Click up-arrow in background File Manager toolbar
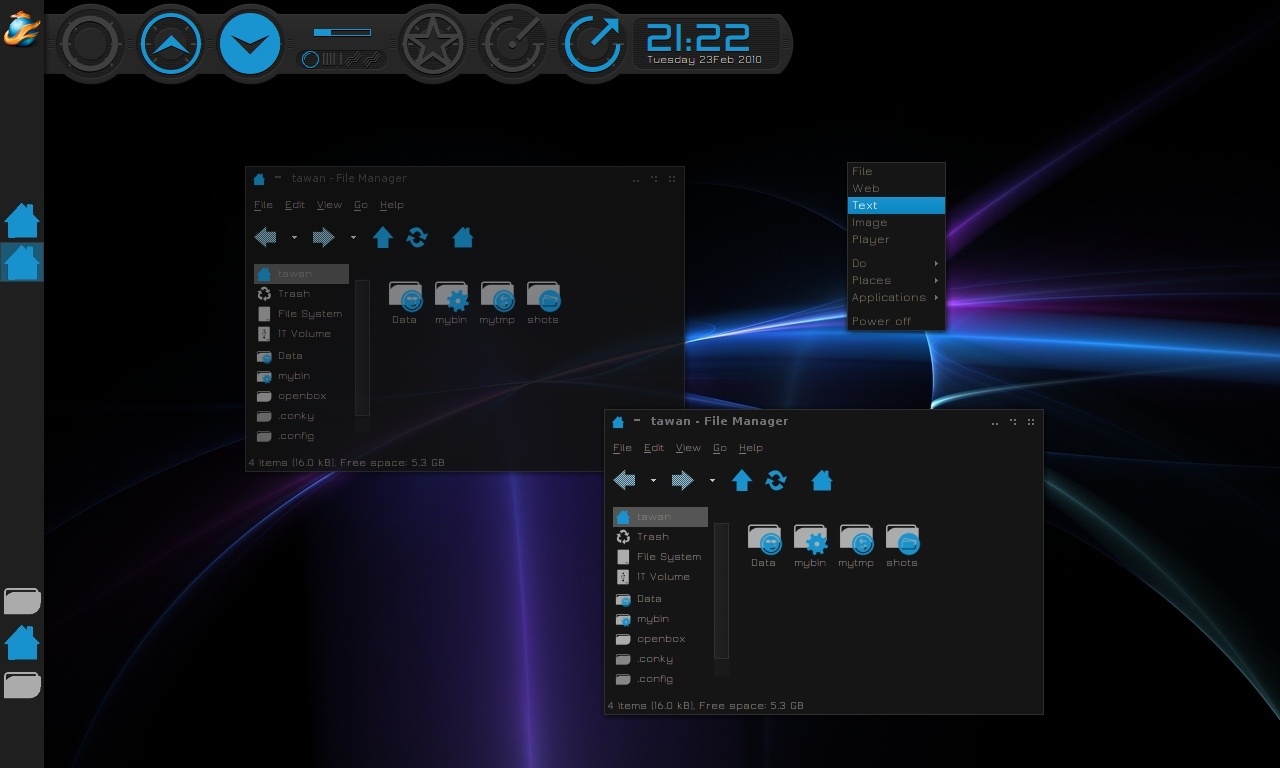The height and width of the screenshot is (768, 1280). point(383,238)
